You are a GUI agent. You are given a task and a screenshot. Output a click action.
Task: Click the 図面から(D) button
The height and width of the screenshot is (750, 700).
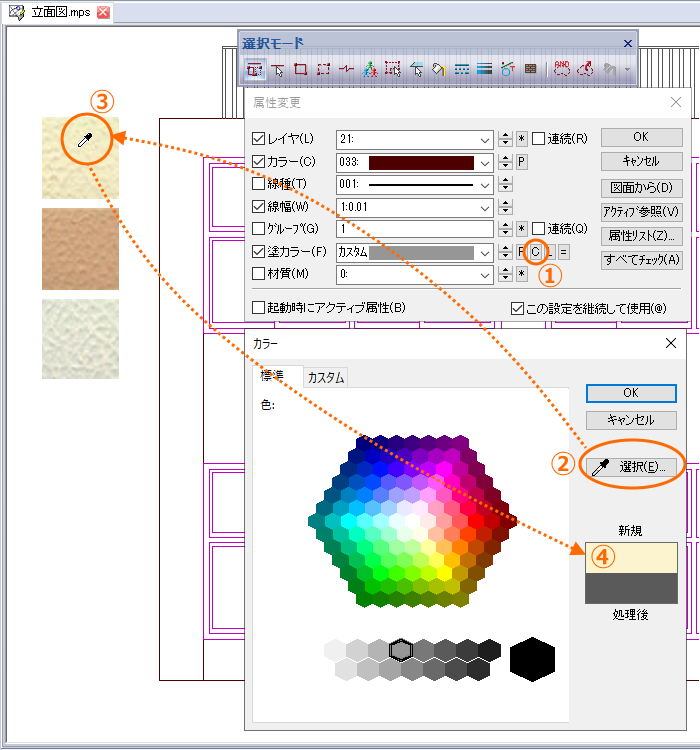pos(642,188)
